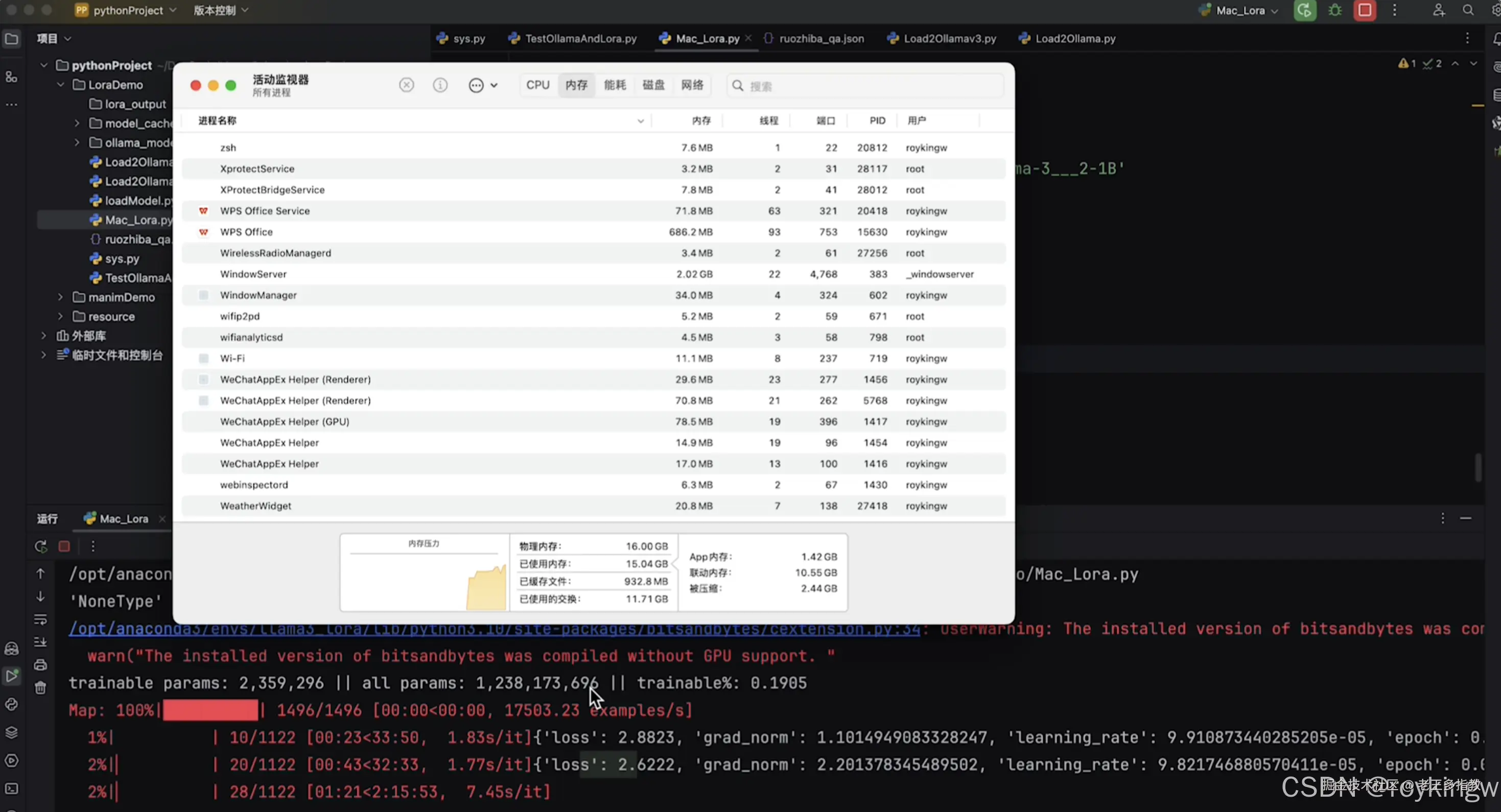Sort processes by the PID column header
The image size is (1501, 812).
tap(877, 121)
